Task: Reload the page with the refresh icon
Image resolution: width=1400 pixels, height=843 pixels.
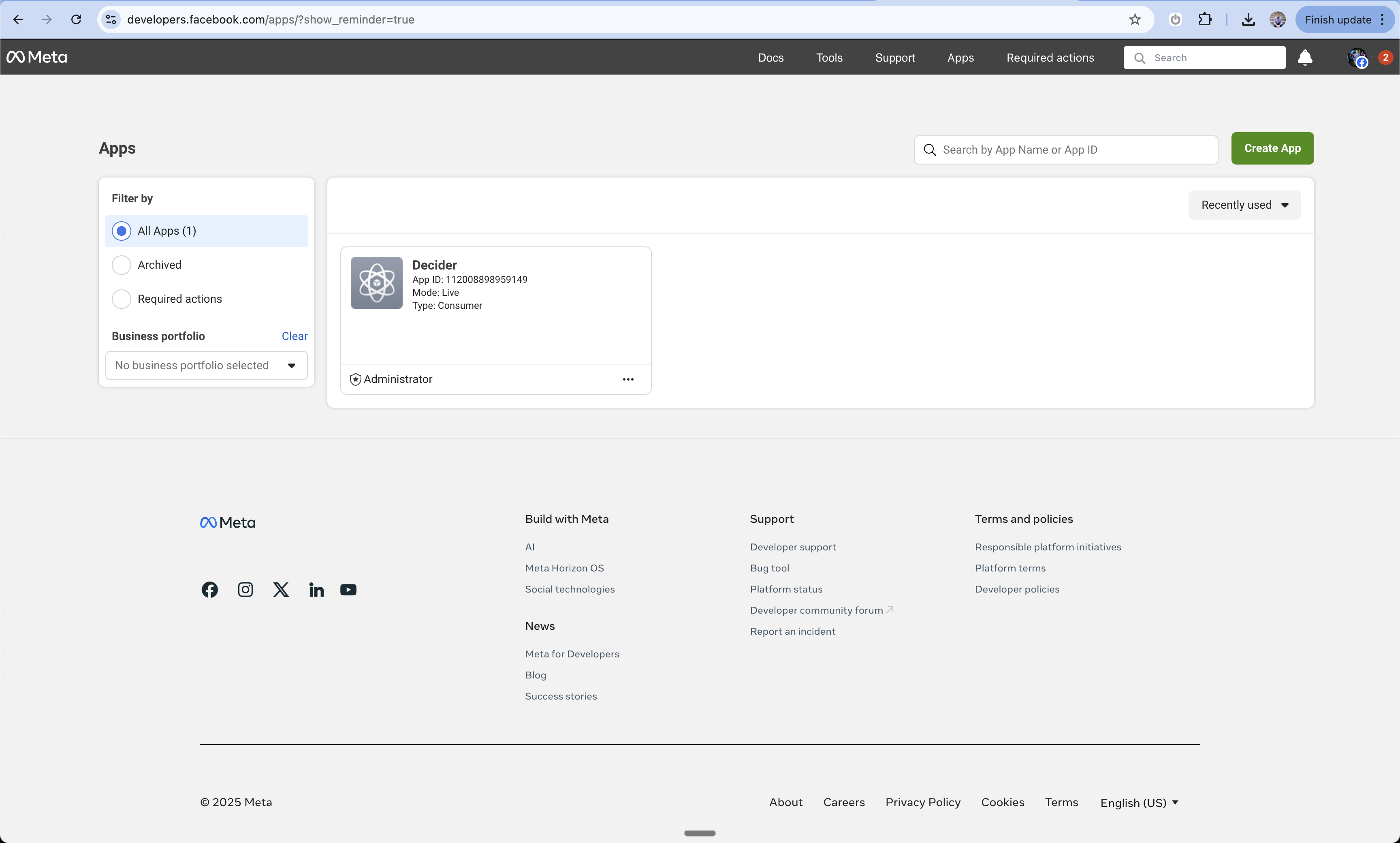Action: pos(76,19)
